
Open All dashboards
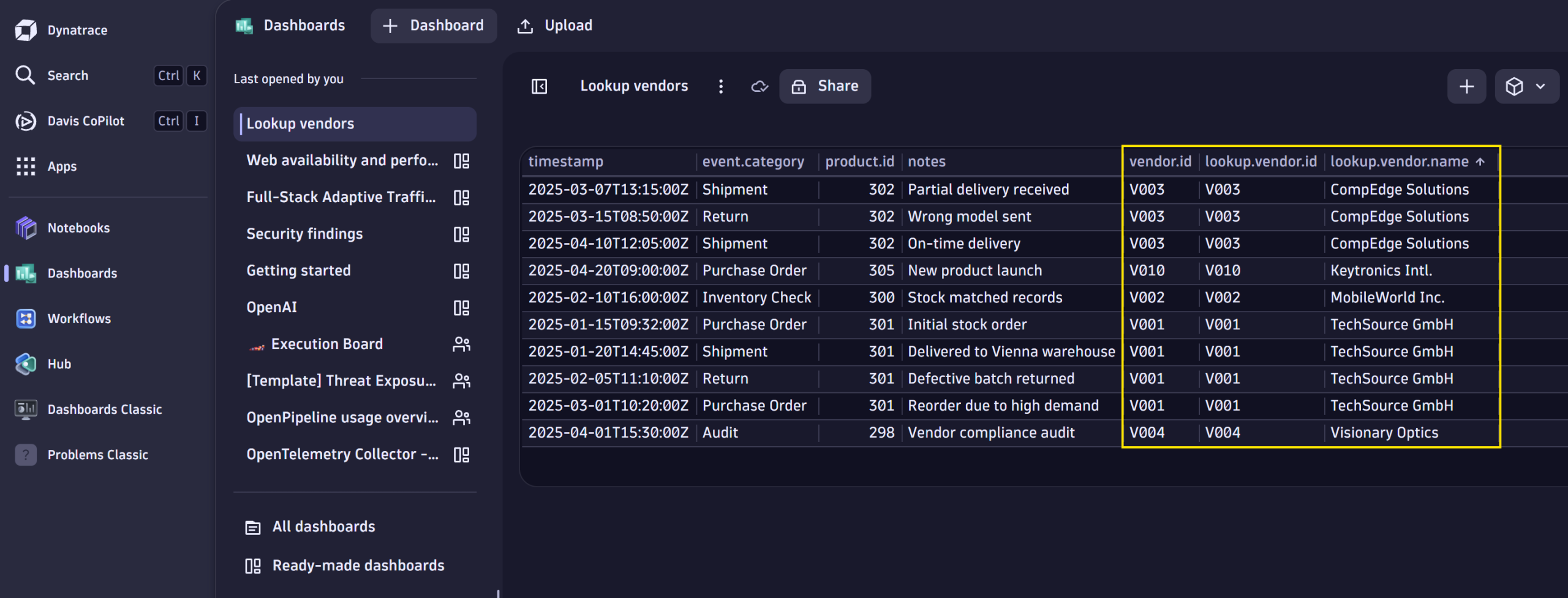point(323,526)
